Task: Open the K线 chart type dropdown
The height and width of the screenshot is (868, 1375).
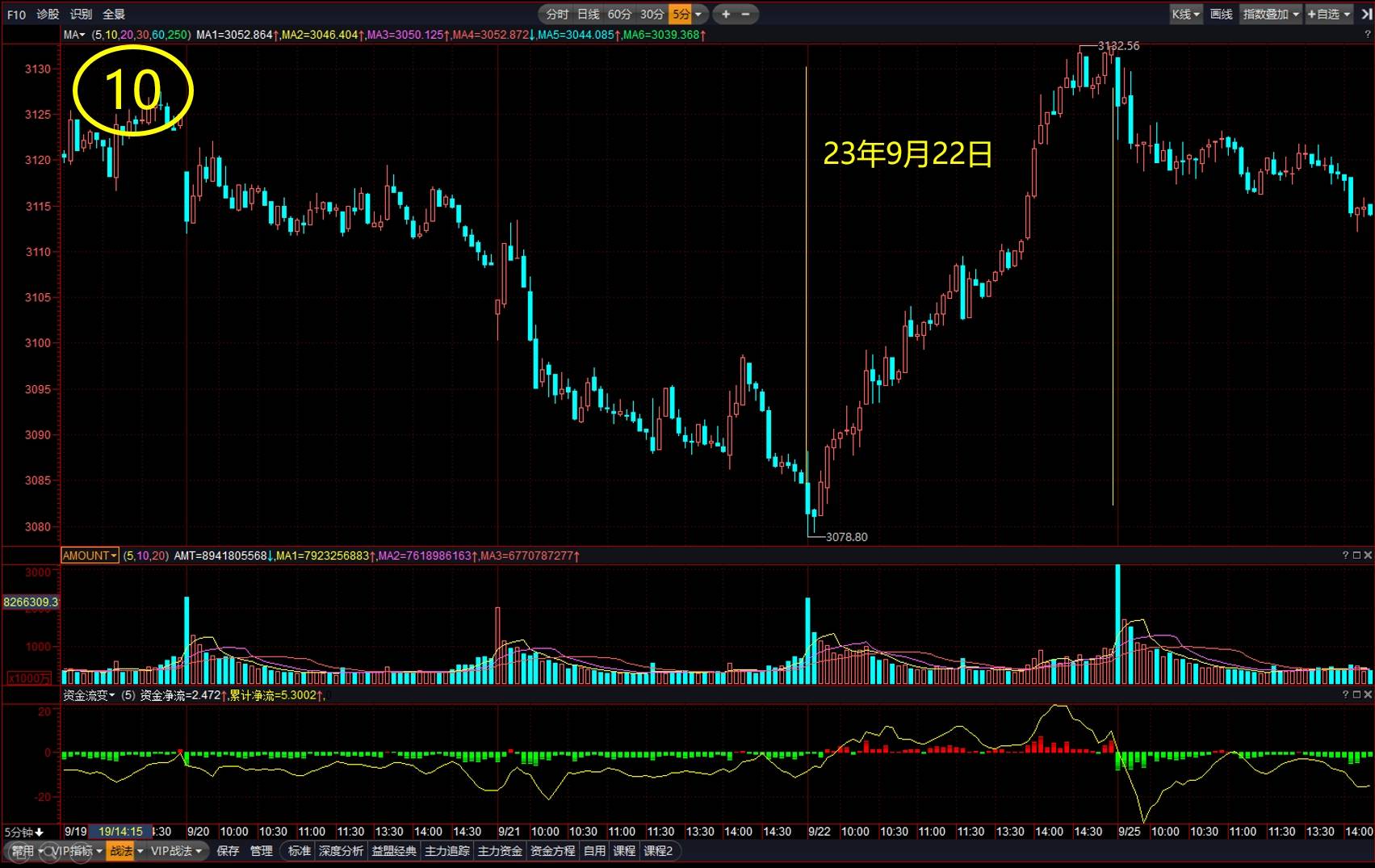Action: (x=1186, y=15)
